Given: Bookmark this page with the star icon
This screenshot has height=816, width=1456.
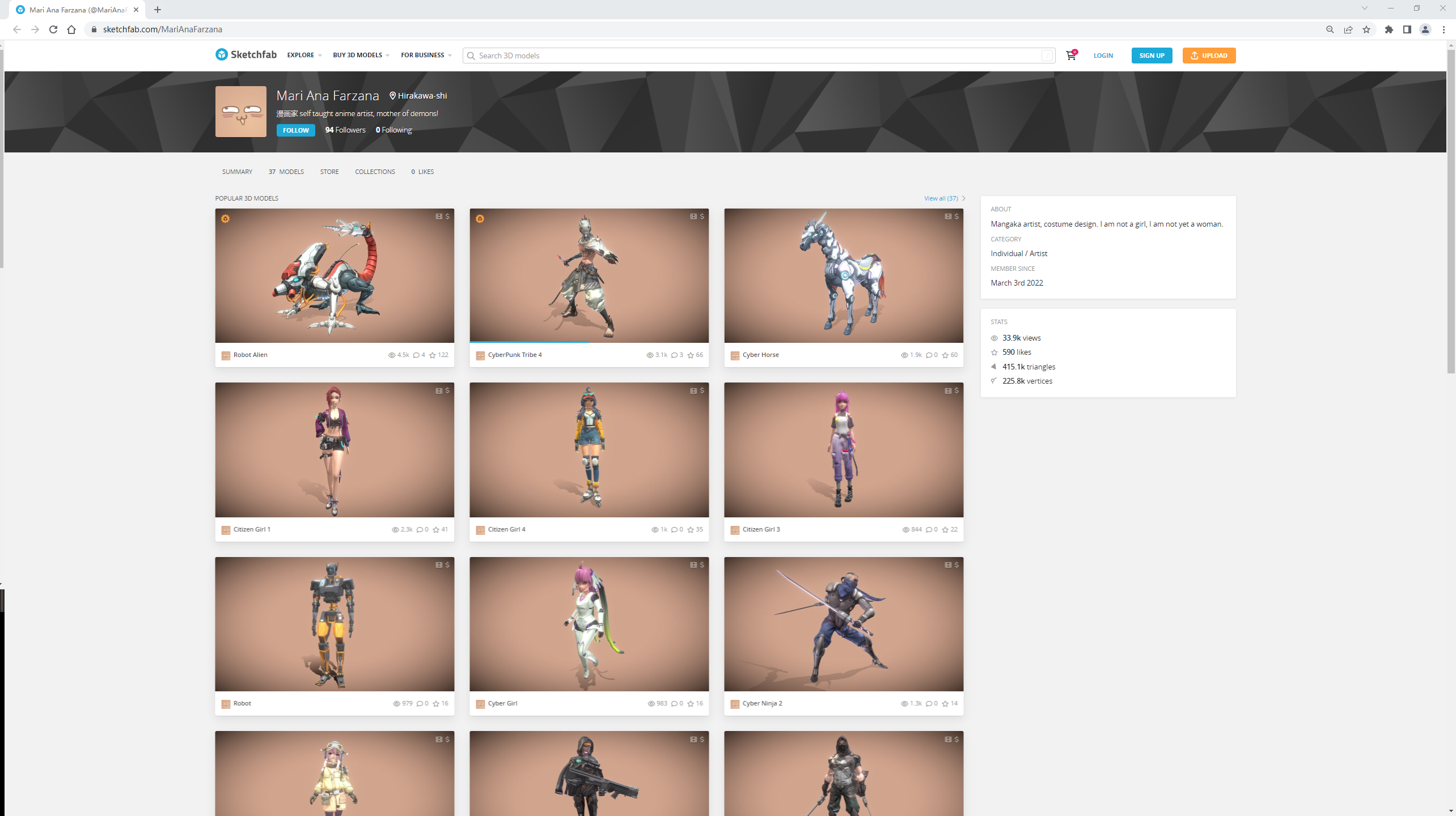Looking at the screenshot, I should [x=1366, y=29].
